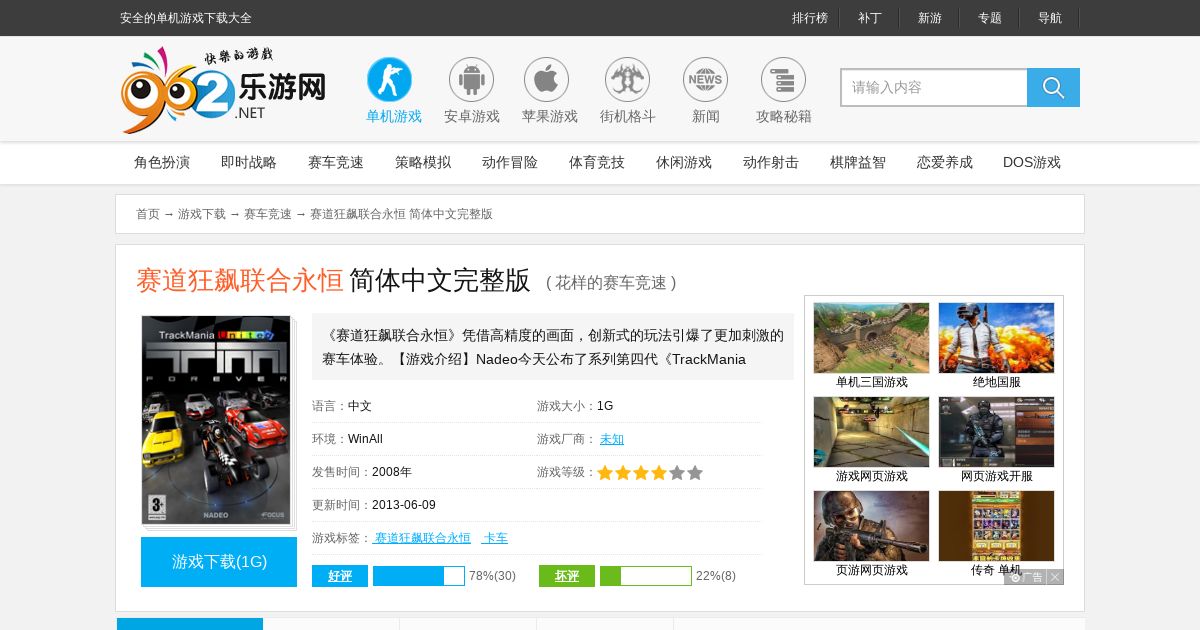Click the game title 赛道狂飙联合永恒
1200x630 pixels.
tap(240, 280)
